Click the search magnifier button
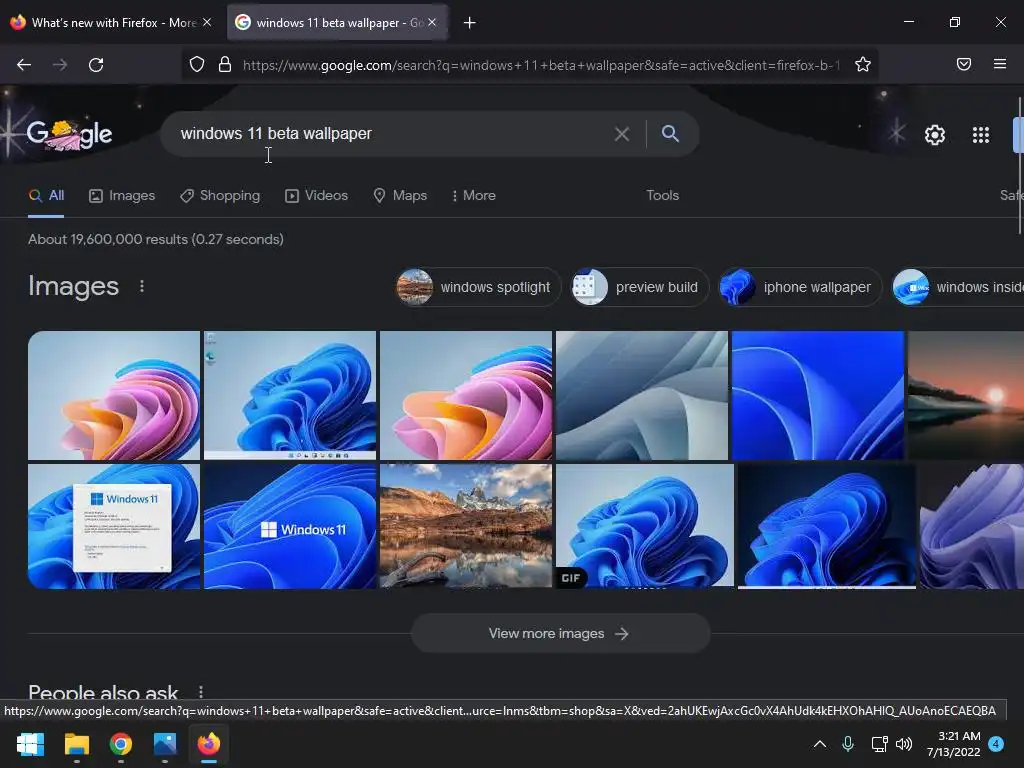This screenshot has width=1024, height=768. click(670, 133)
